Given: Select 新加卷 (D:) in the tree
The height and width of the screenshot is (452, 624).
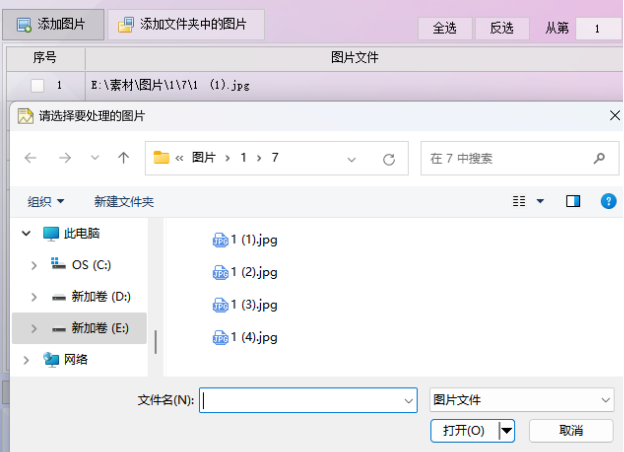Looking at the screenshot, I should (101, 296).
